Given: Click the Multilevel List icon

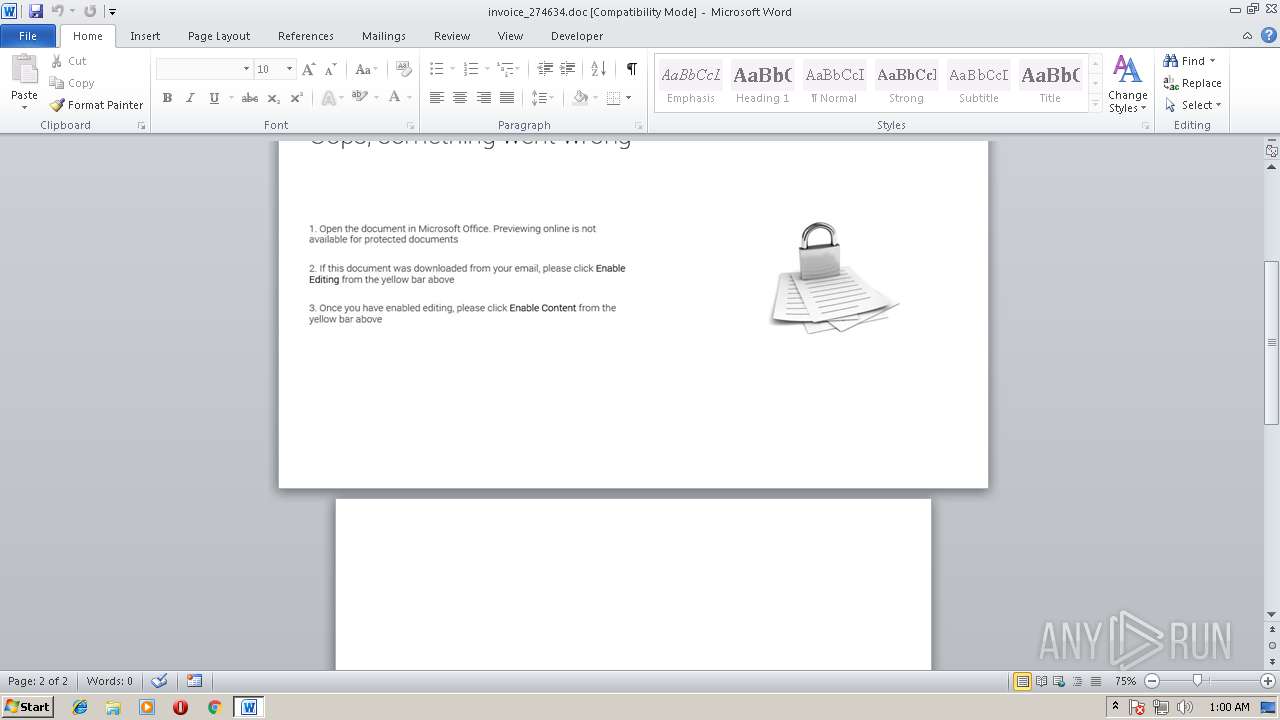Looking at the screenshot, I should click(506, 69).
